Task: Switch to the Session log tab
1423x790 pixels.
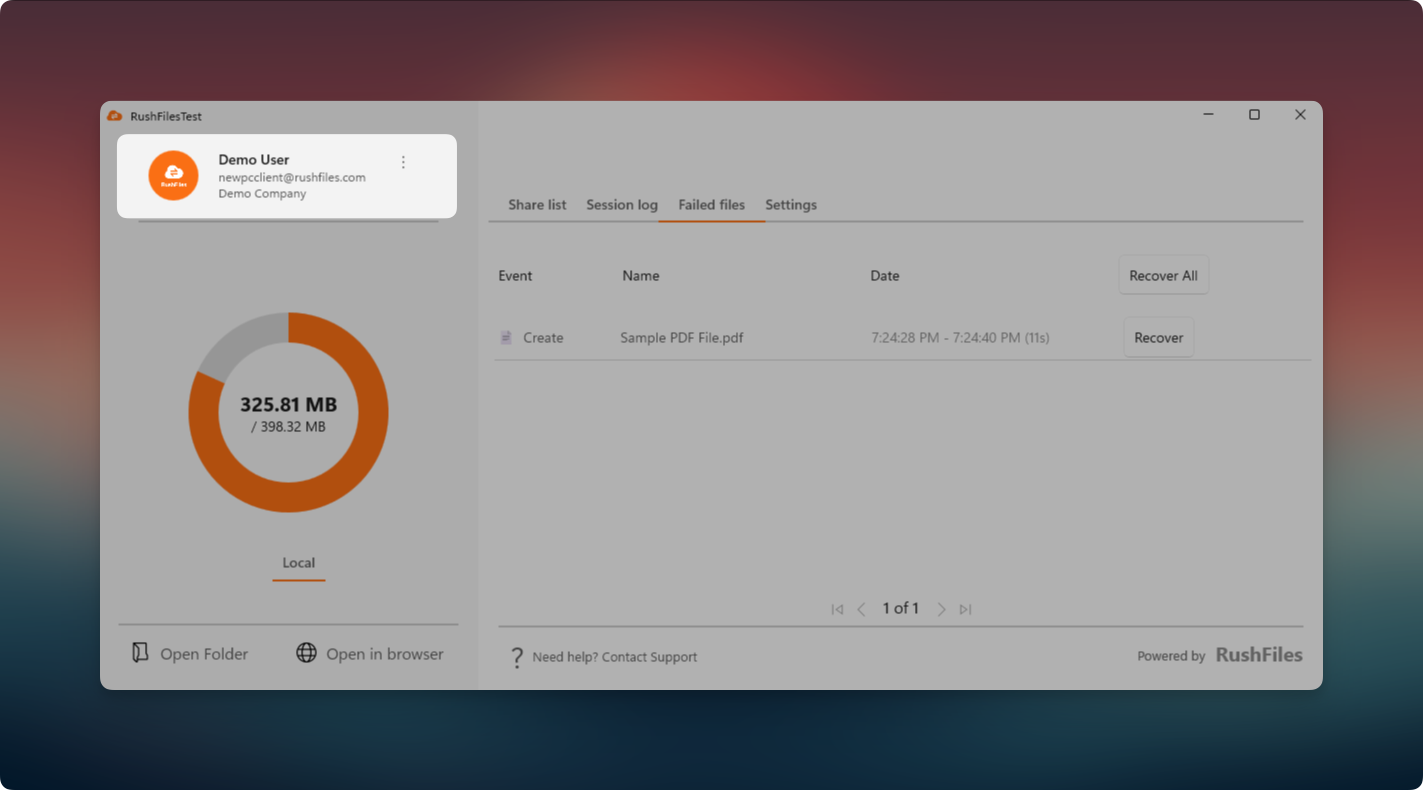Action: (x=622, y=205)
